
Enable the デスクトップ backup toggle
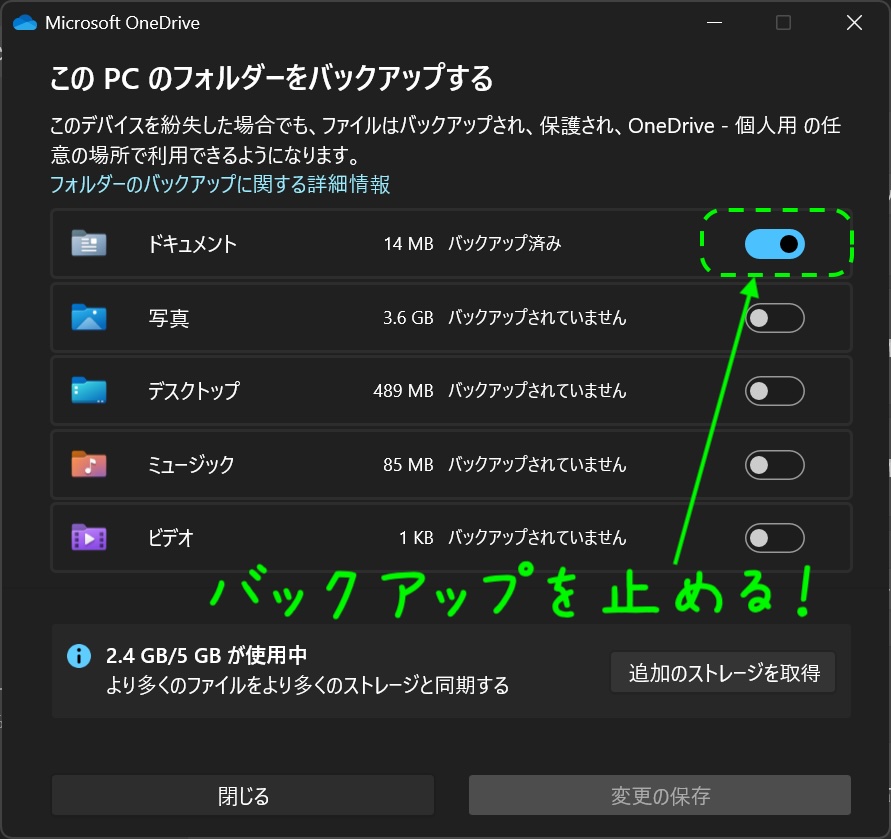click(775, 391)
